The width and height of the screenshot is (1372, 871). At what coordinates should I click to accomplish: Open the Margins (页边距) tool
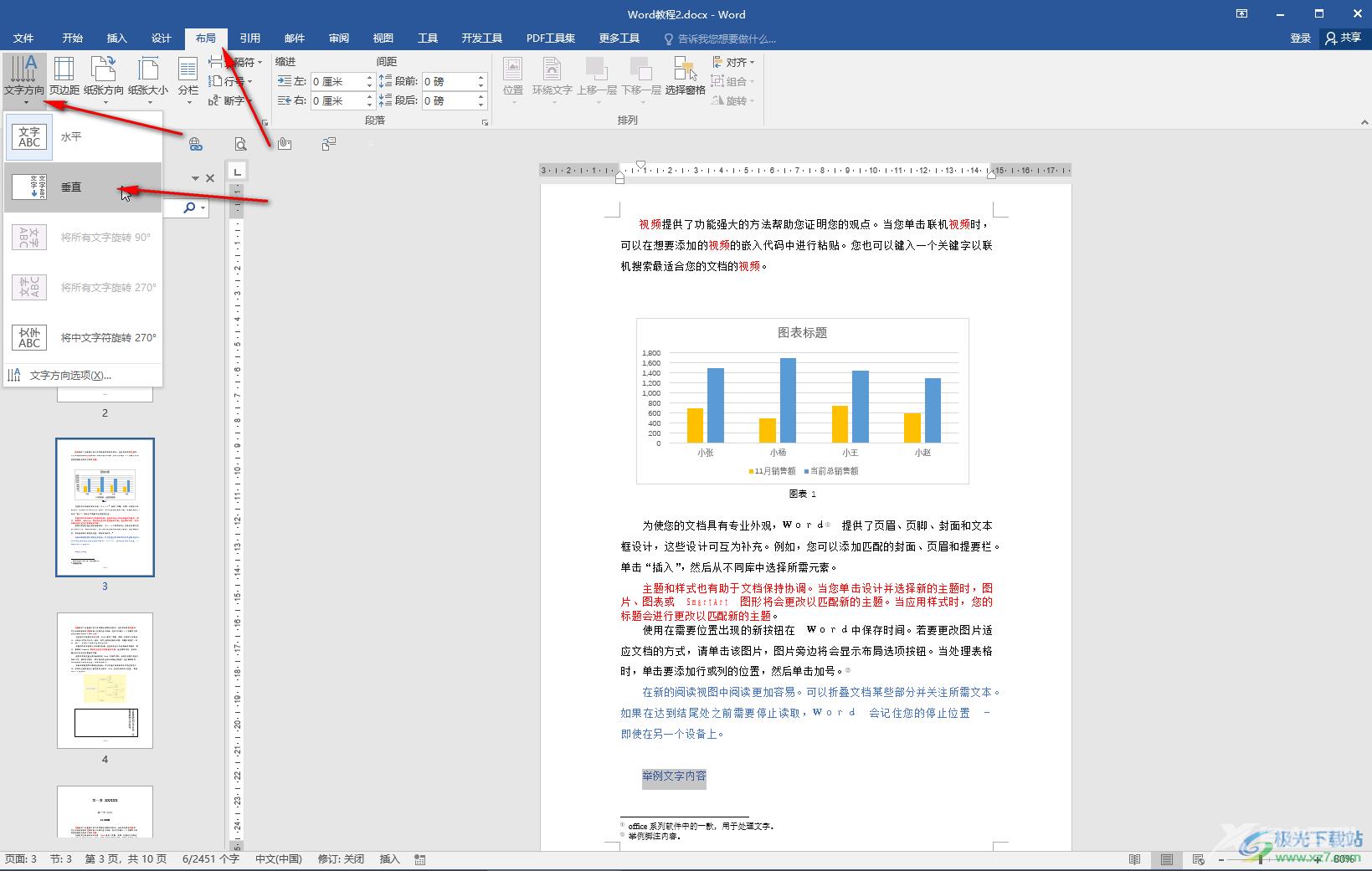[64, 80]
